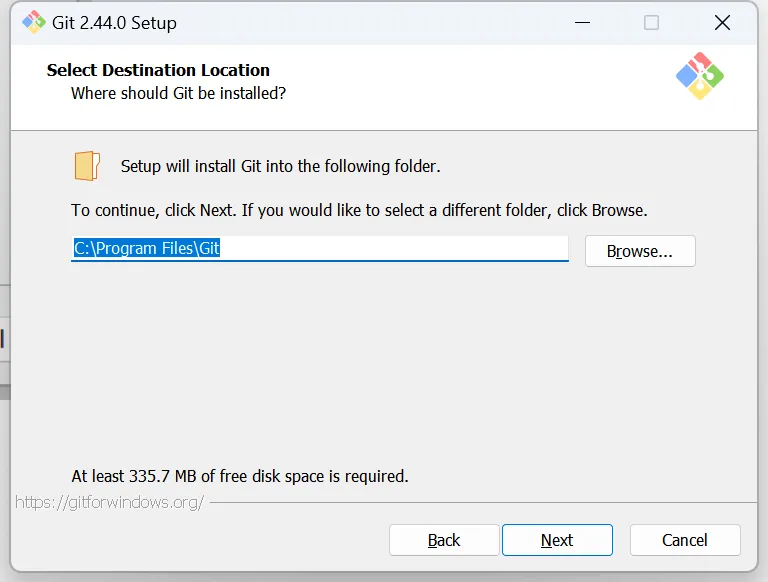This screenshot has height=582, width=768.
Task: Go to the next setup step
Action: pyautogui.click(x=557, y=540)
